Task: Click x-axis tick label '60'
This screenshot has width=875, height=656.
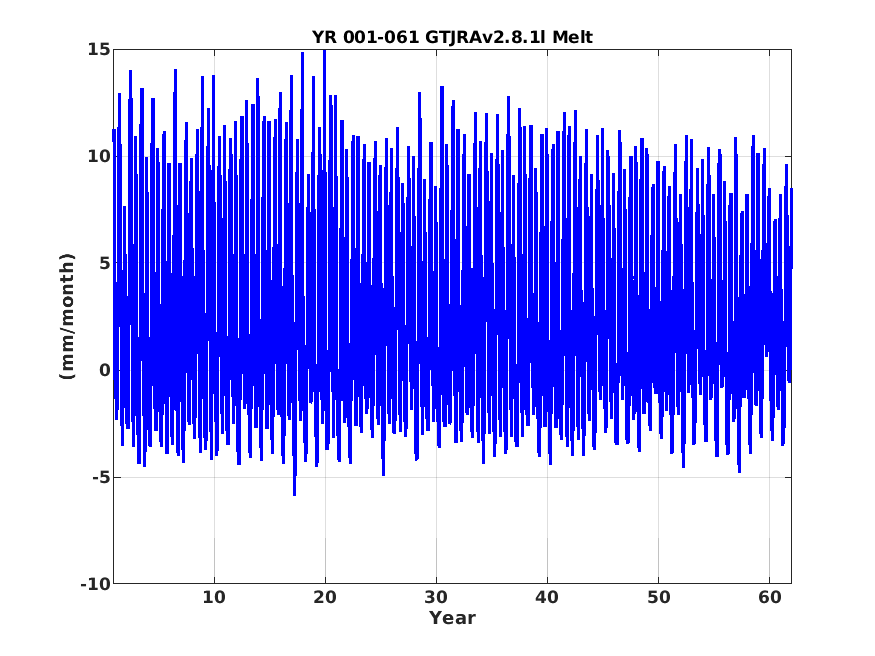Action: [x=770, y=597]
